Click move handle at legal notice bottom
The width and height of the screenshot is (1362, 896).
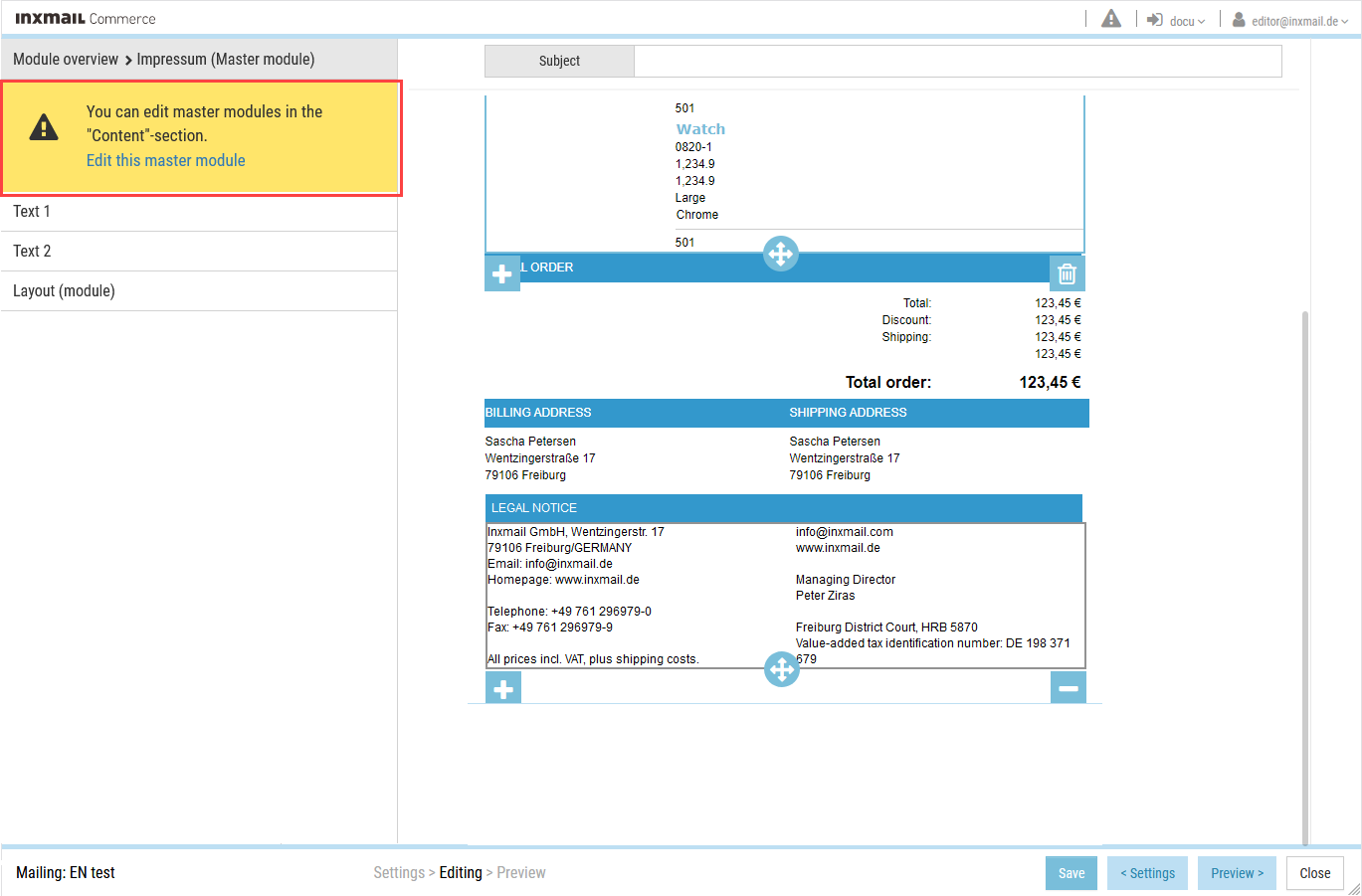tap(782, 669)
